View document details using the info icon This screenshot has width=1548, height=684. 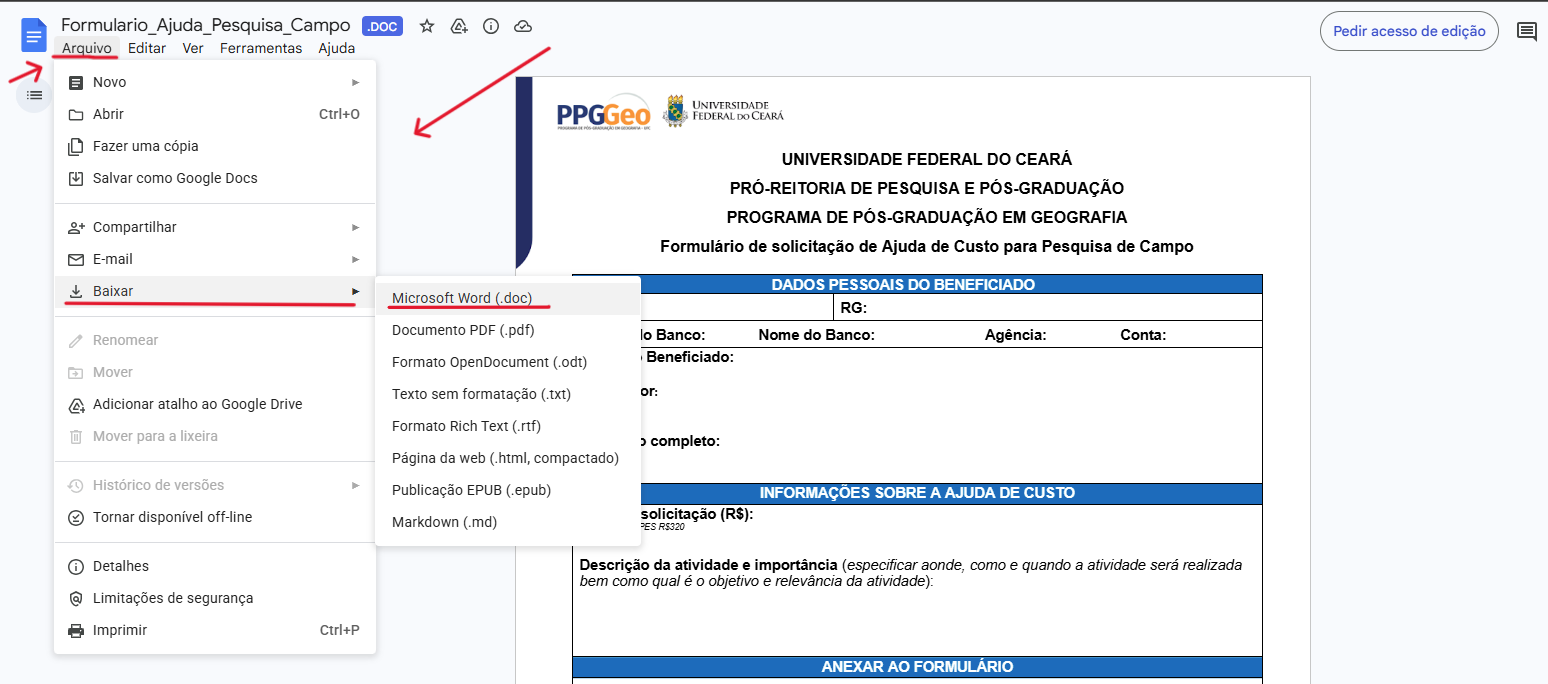coord(490,27)
